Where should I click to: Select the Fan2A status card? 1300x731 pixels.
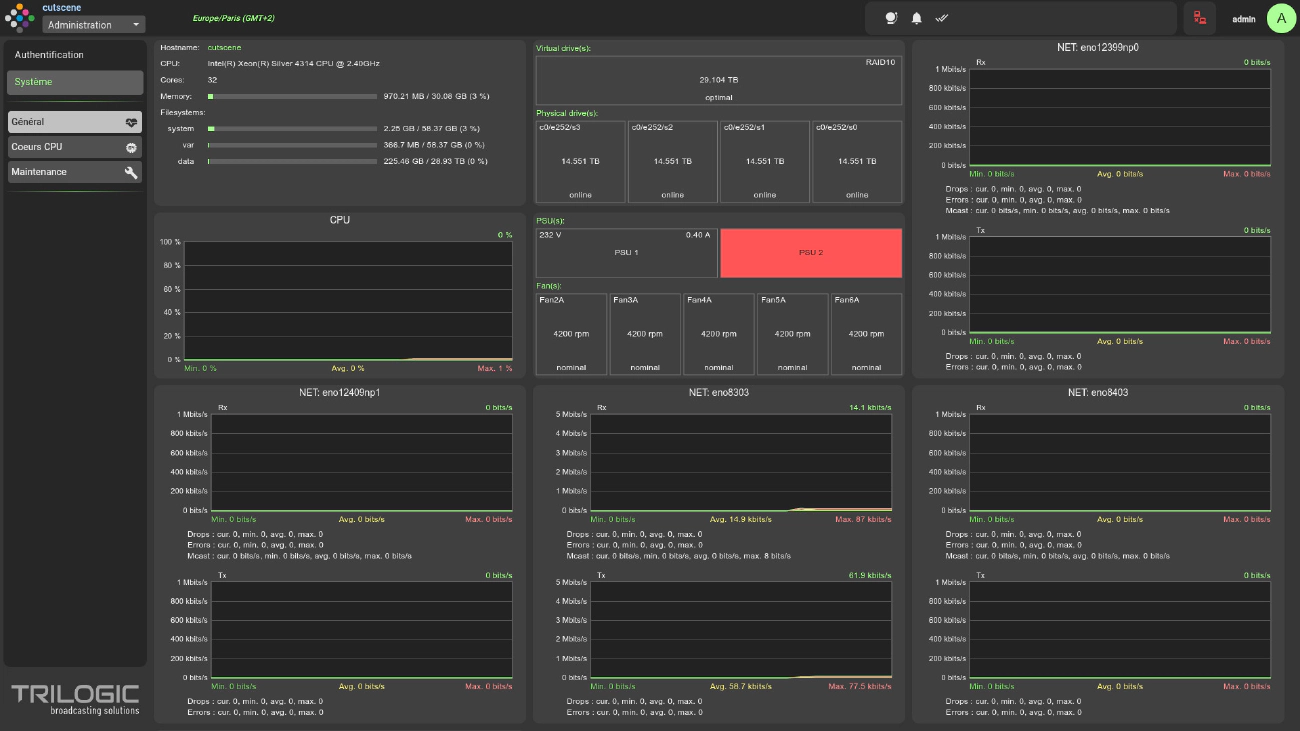[x=571, y=334]
